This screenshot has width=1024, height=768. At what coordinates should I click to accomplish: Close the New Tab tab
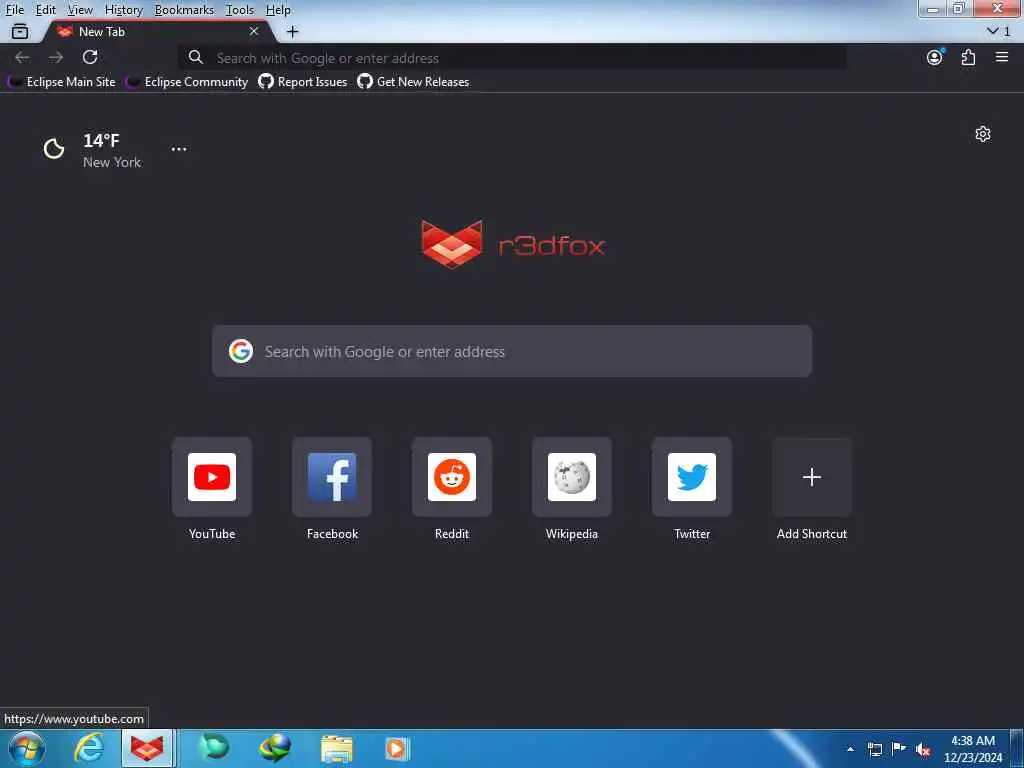[254, 31]
